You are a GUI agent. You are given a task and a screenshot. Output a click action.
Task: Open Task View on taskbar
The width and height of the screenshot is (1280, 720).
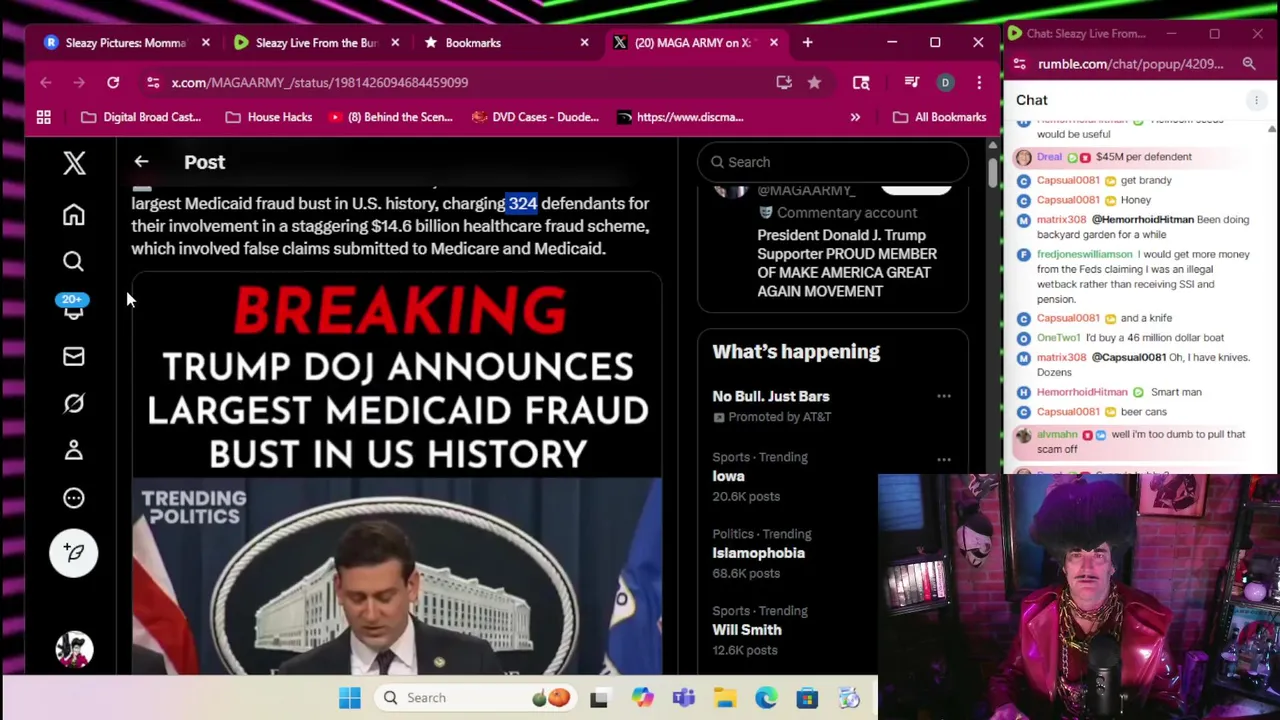coord(599,698)
